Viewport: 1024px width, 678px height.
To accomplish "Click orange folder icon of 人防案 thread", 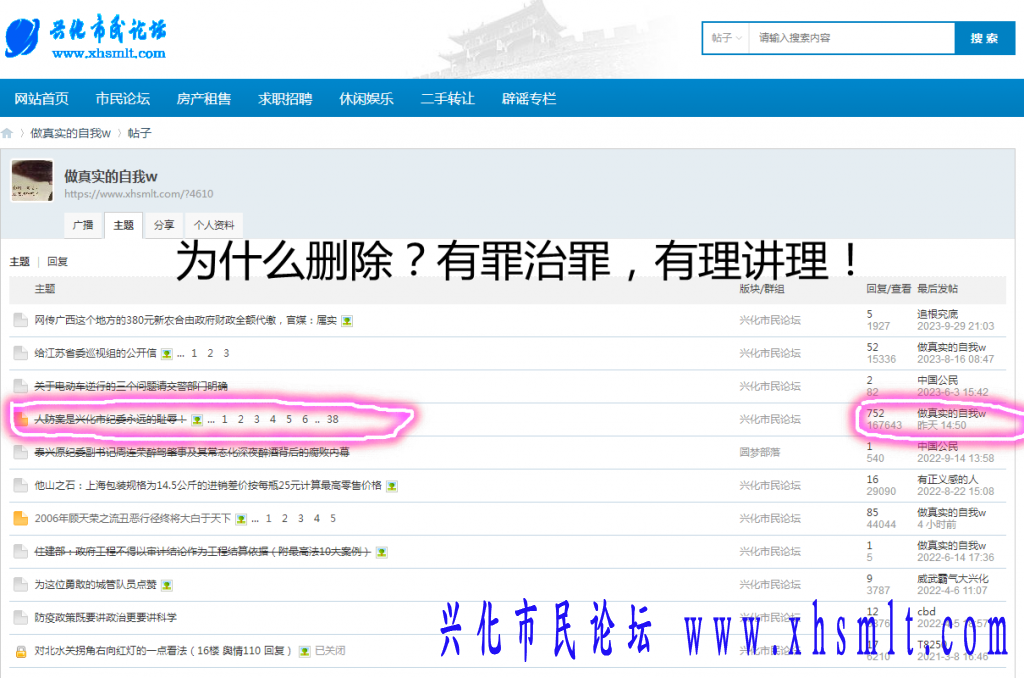I will pyautogui.click(x=21, y=419).
